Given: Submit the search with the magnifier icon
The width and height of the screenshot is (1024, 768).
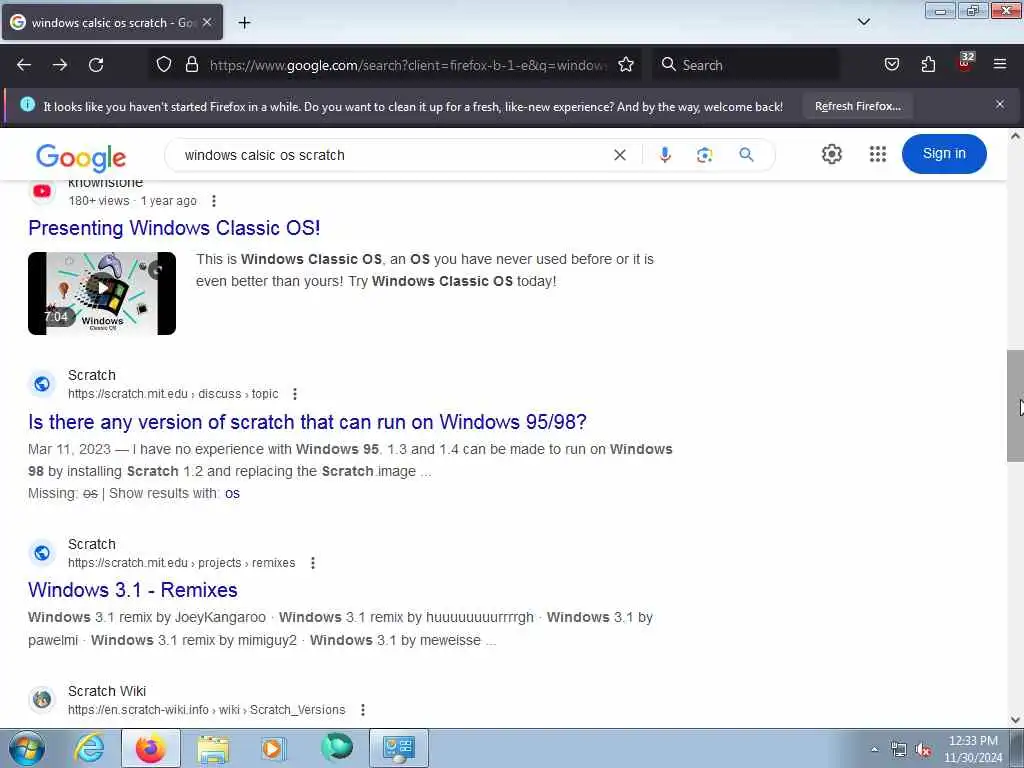Looking at the screenshot, I should [746, 155].
